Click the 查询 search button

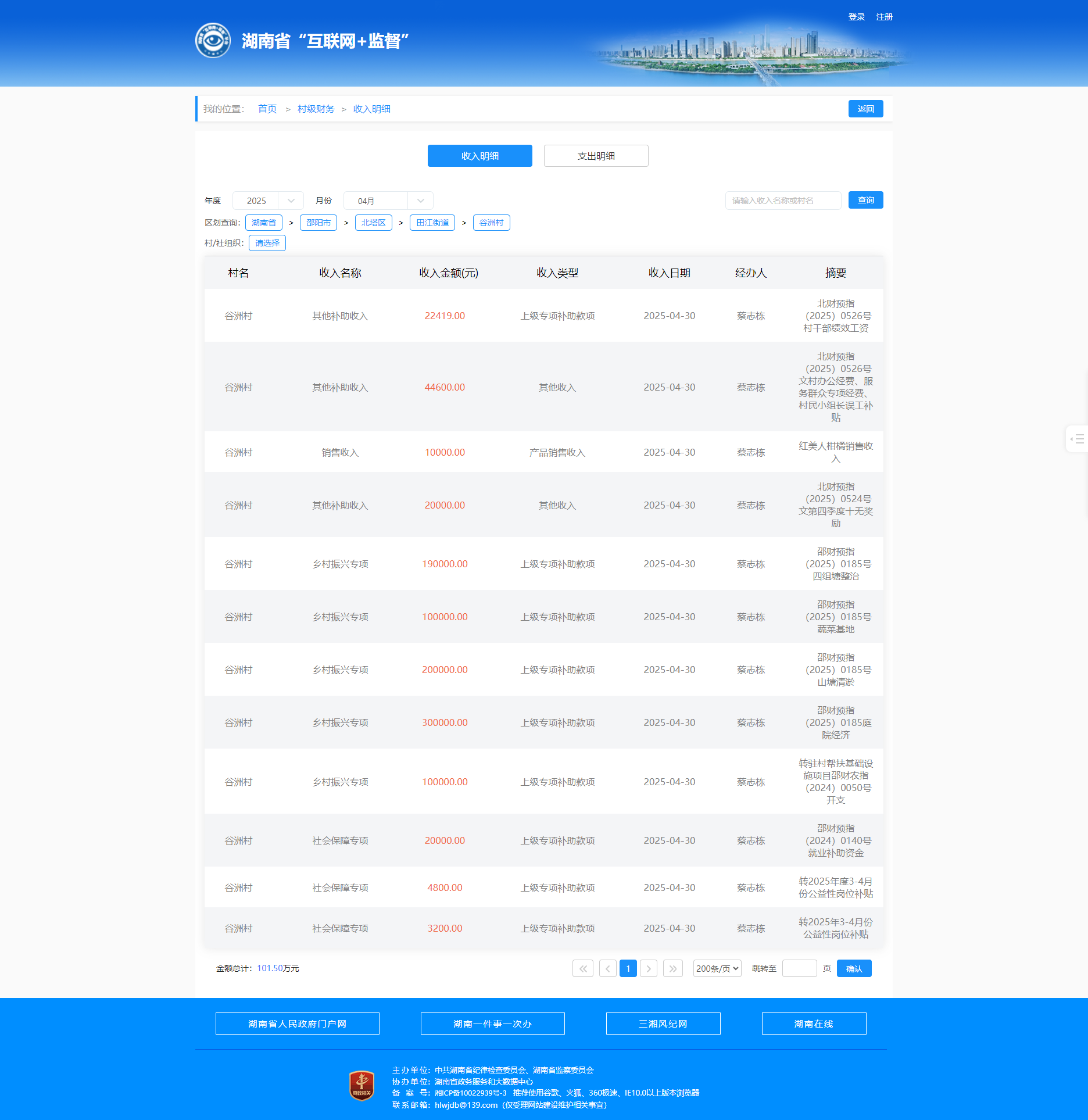coord(866,200)
